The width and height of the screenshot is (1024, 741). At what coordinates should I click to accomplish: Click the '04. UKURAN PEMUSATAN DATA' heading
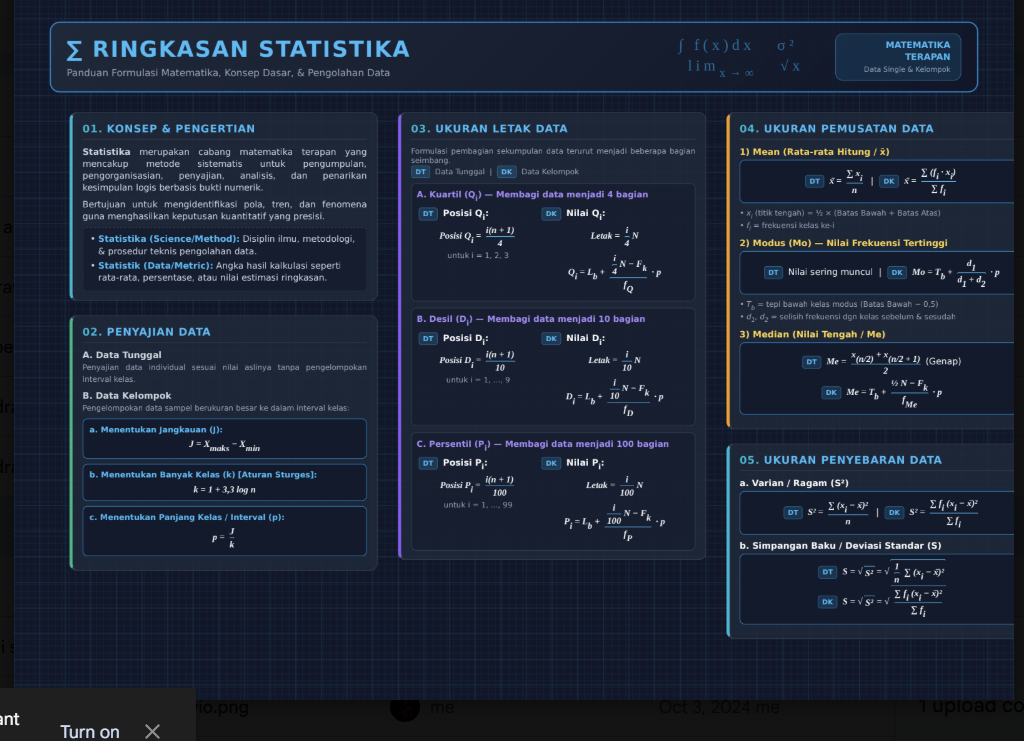pos(837,129)
